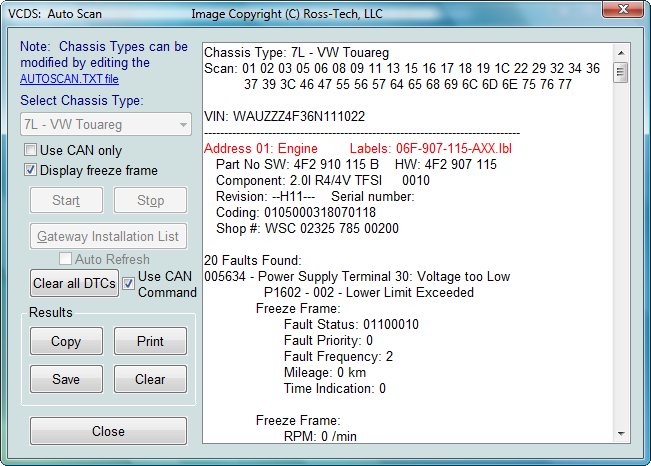651x466 pixels.
Task: Click the Start button
Action: coord(66,200)
